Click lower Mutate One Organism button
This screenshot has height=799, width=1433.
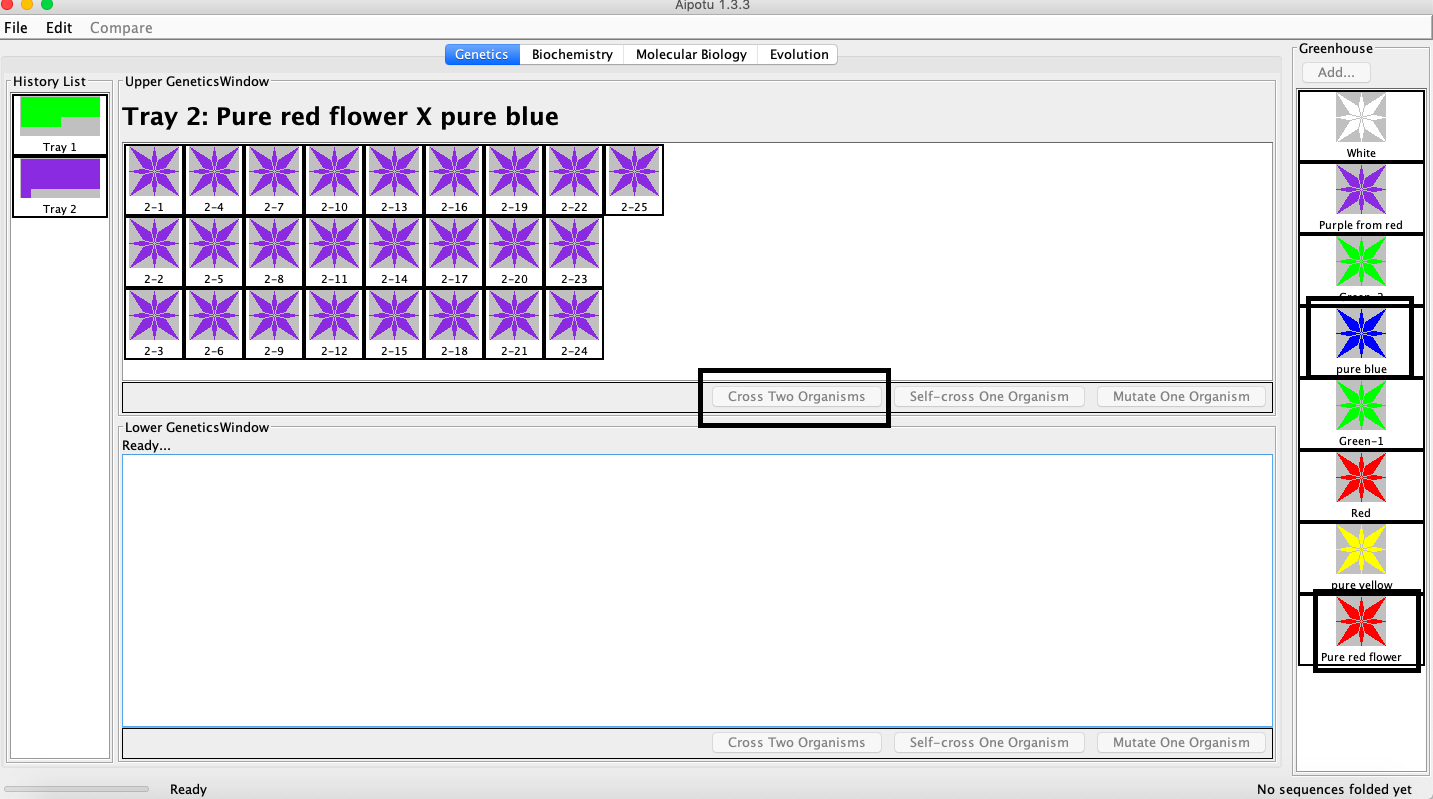click(1181, 743)
